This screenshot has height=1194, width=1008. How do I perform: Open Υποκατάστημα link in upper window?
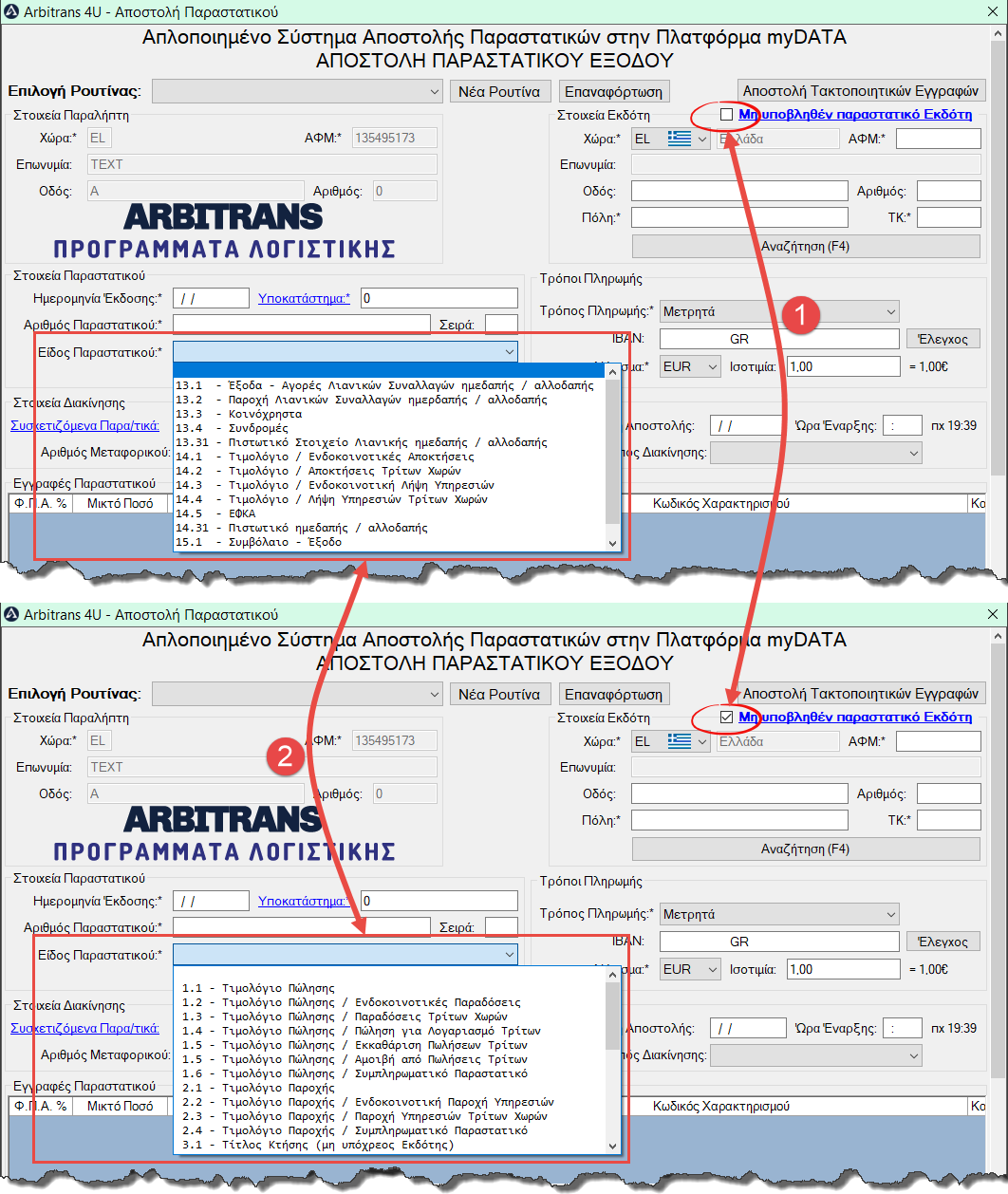(304, 298)
